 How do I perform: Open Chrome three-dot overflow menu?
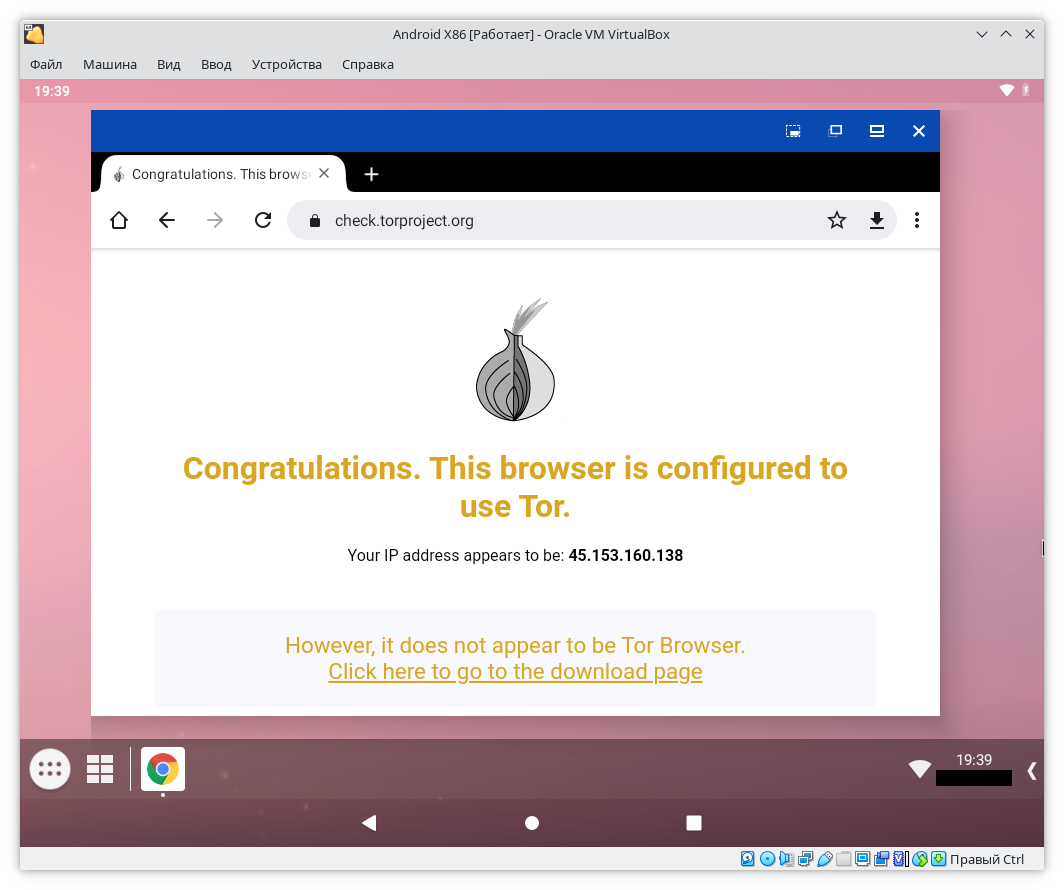pyautogui.click(x=917, y=221)
